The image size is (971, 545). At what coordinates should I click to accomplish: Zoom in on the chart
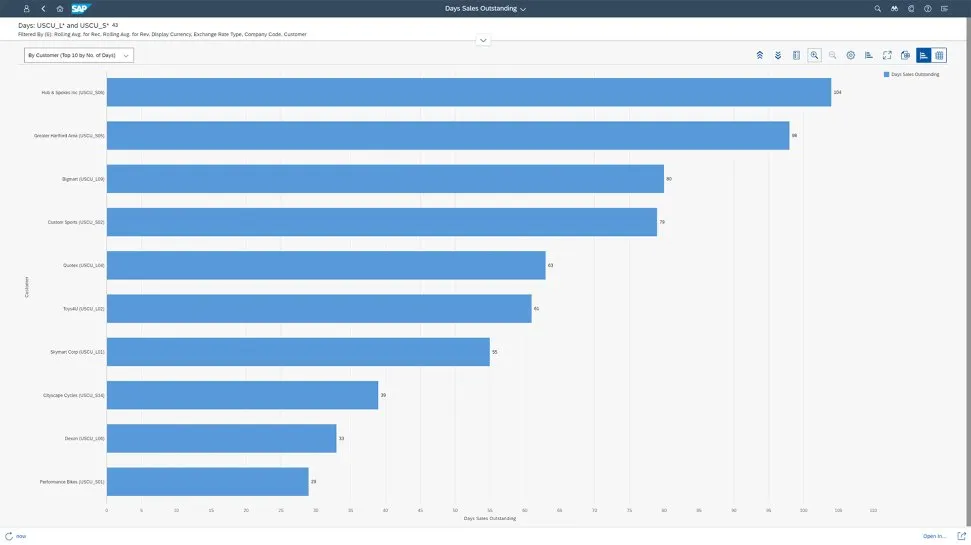(x=815, y=55)
